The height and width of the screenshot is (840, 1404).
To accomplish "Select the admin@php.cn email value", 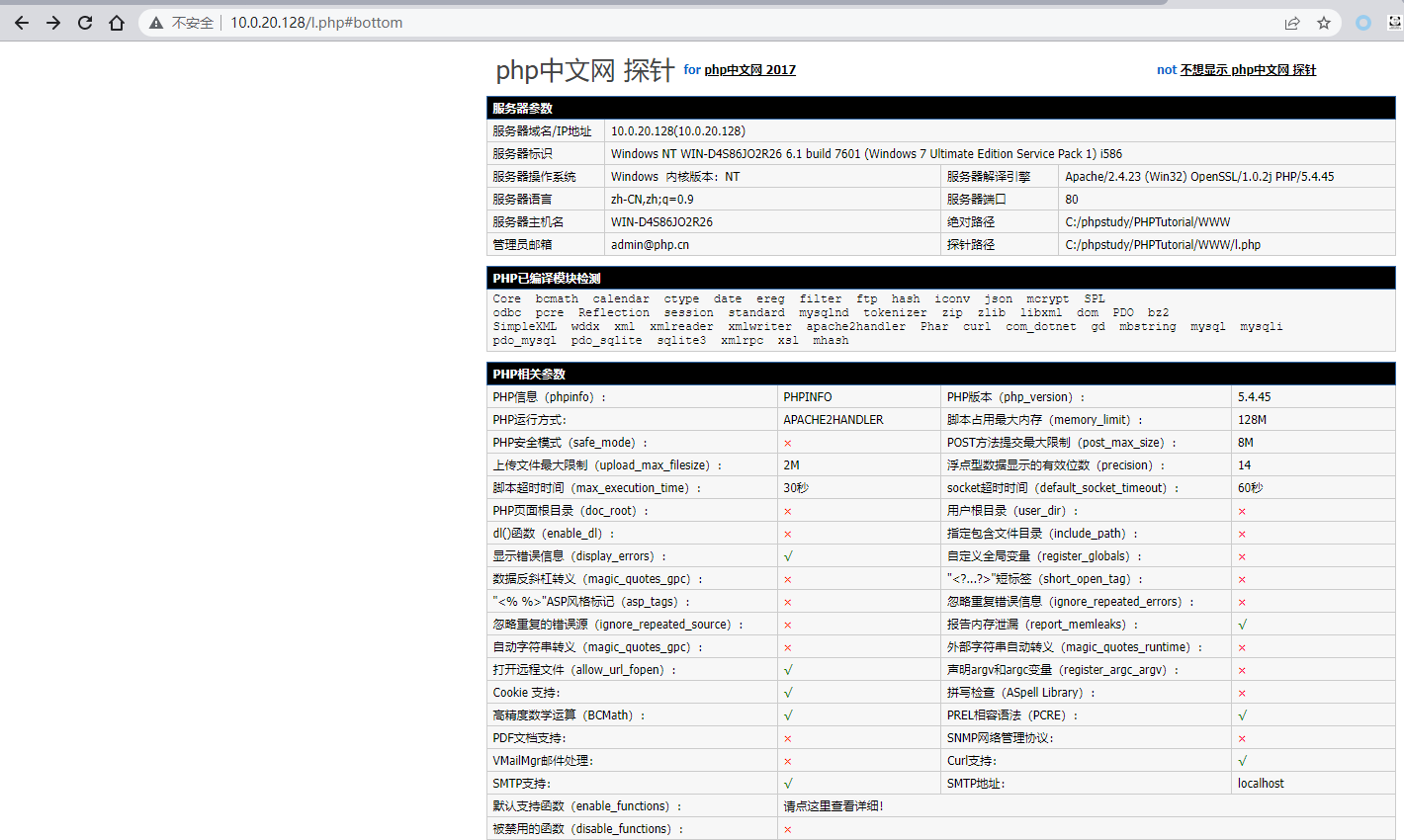I will tap(650, 245).
